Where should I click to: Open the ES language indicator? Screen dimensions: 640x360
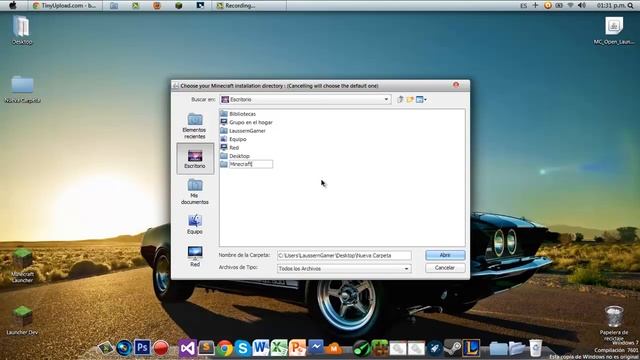click(524, 6)
